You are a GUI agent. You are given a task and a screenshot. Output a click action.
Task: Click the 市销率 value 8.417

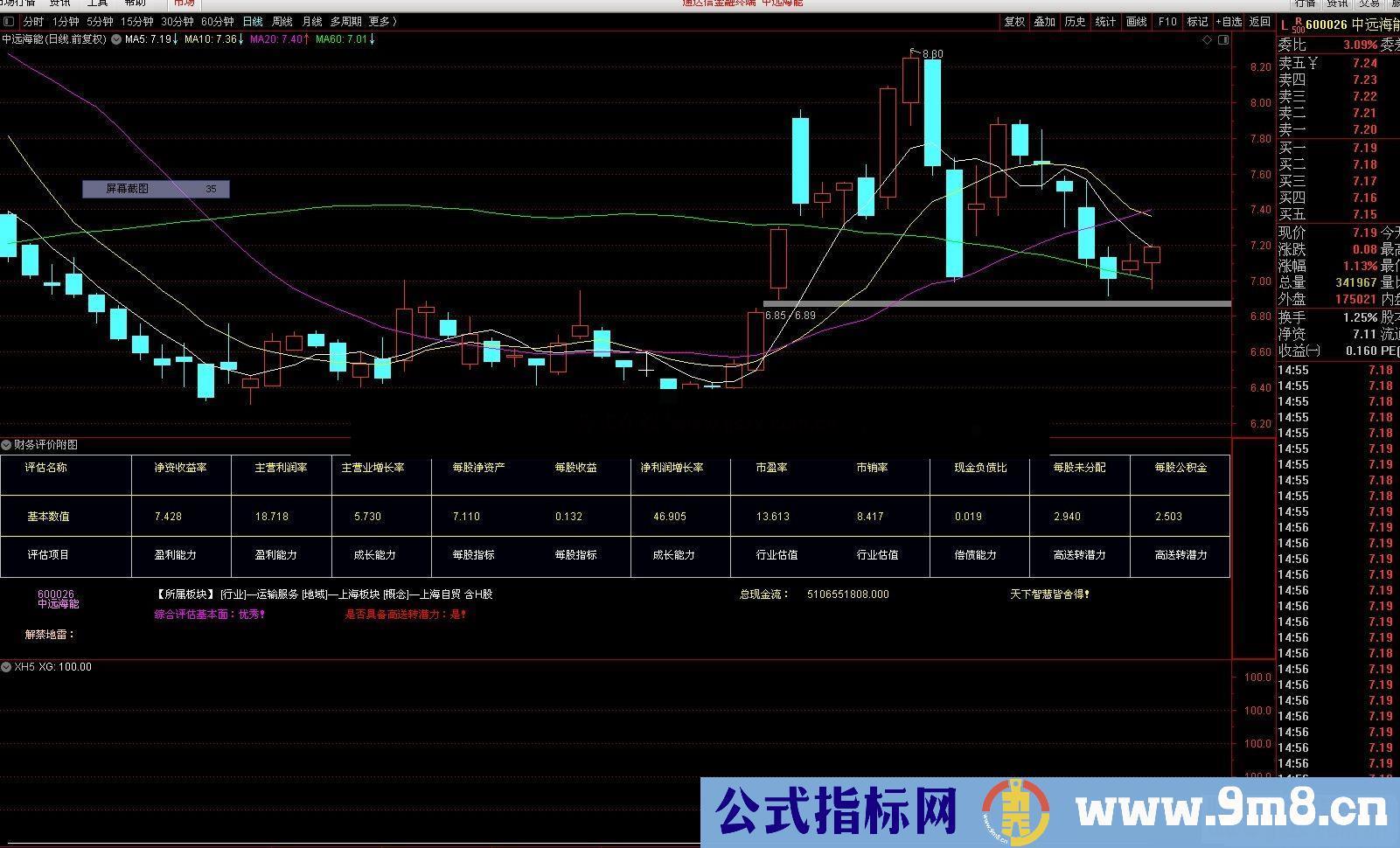(870, 517)
